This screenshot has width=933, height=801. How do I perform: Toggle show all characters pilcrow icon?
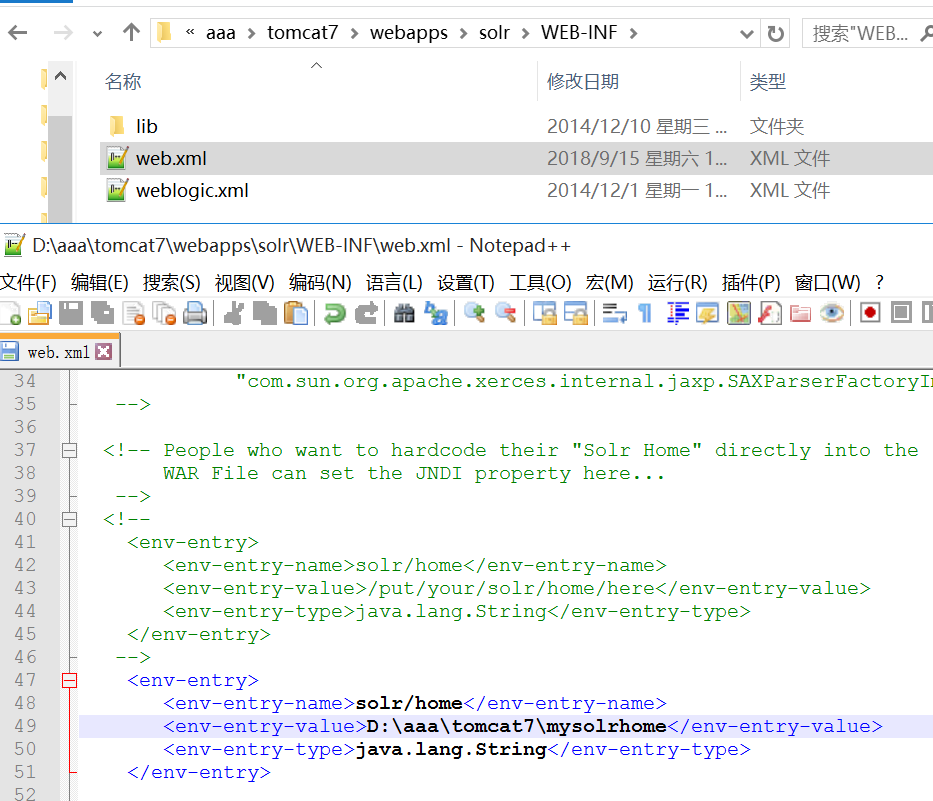(645, 313)
